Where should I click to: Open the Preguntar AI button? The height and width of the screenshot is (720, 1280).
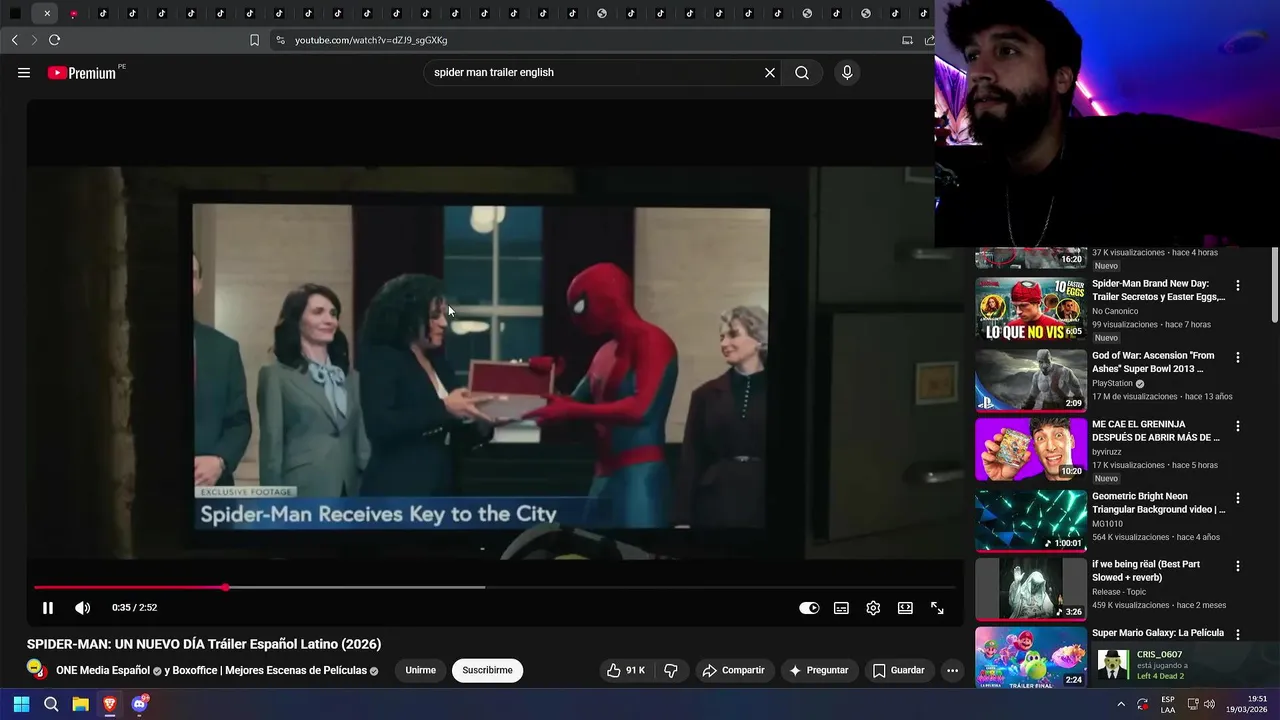coord(819,670)
